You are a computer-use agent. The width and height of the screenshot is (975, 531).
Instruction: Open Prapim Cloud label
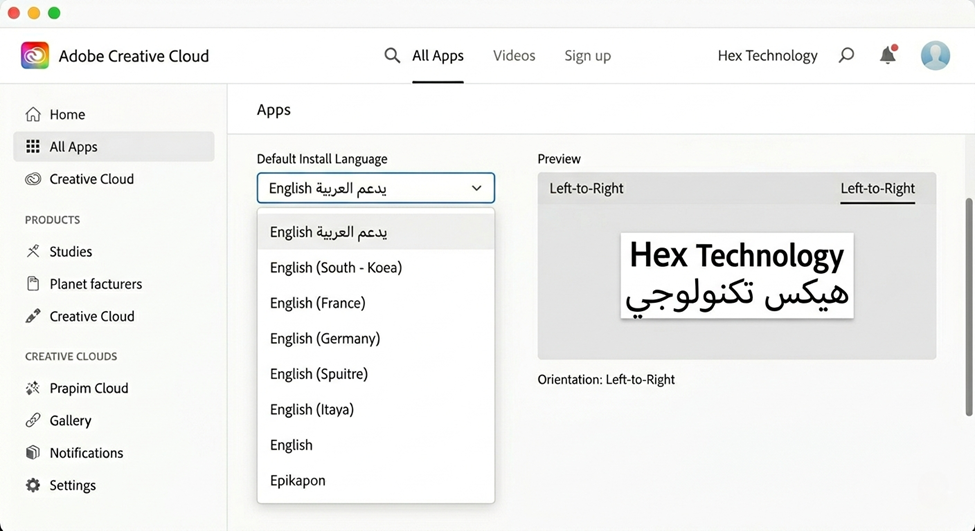click(89, 388)
